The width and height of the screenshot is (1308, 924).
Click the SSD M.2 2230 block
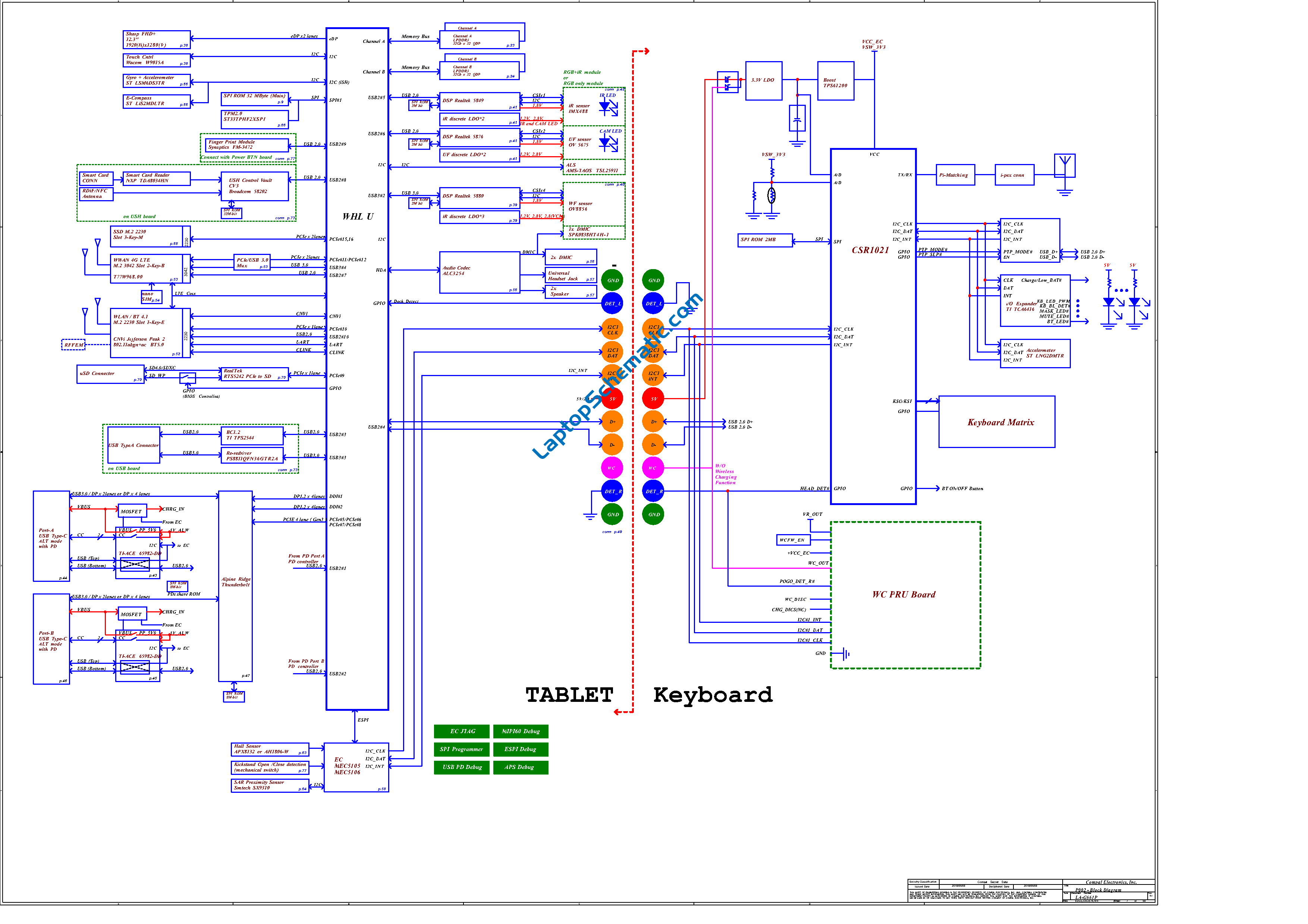click(150, 237)
